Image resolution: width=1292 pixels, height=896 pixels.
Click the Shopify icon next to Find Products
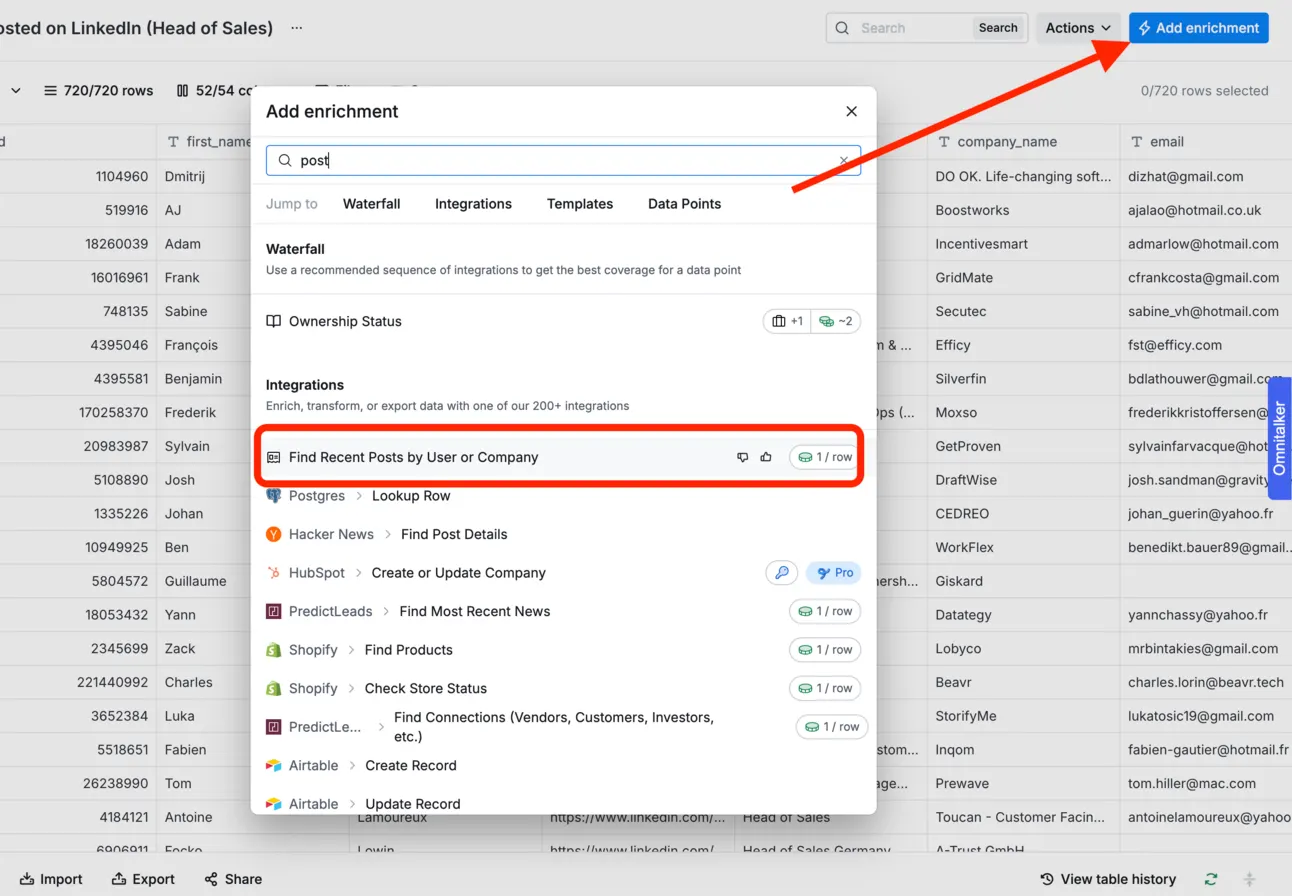pos(273,650)
